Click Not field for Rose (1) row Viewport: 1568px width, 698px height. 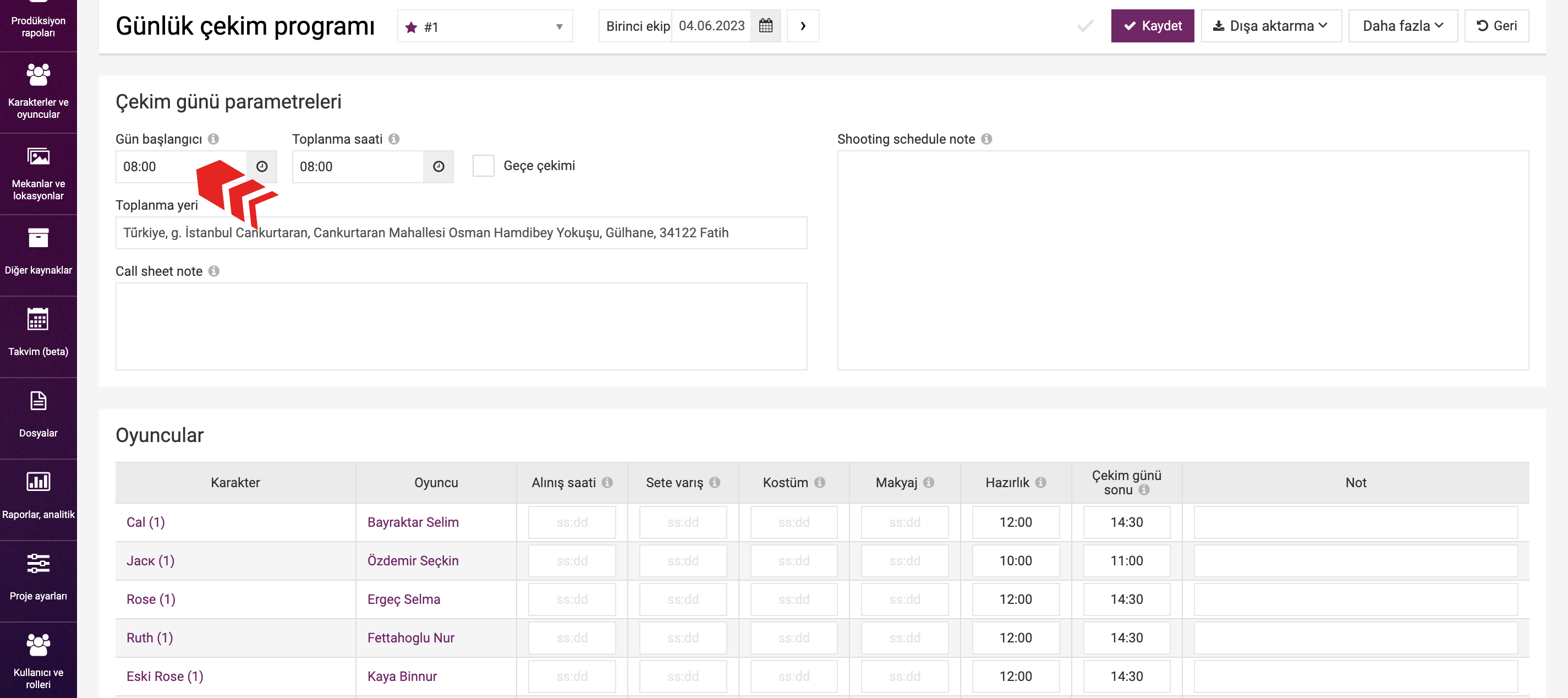(x=1356, y=599)
